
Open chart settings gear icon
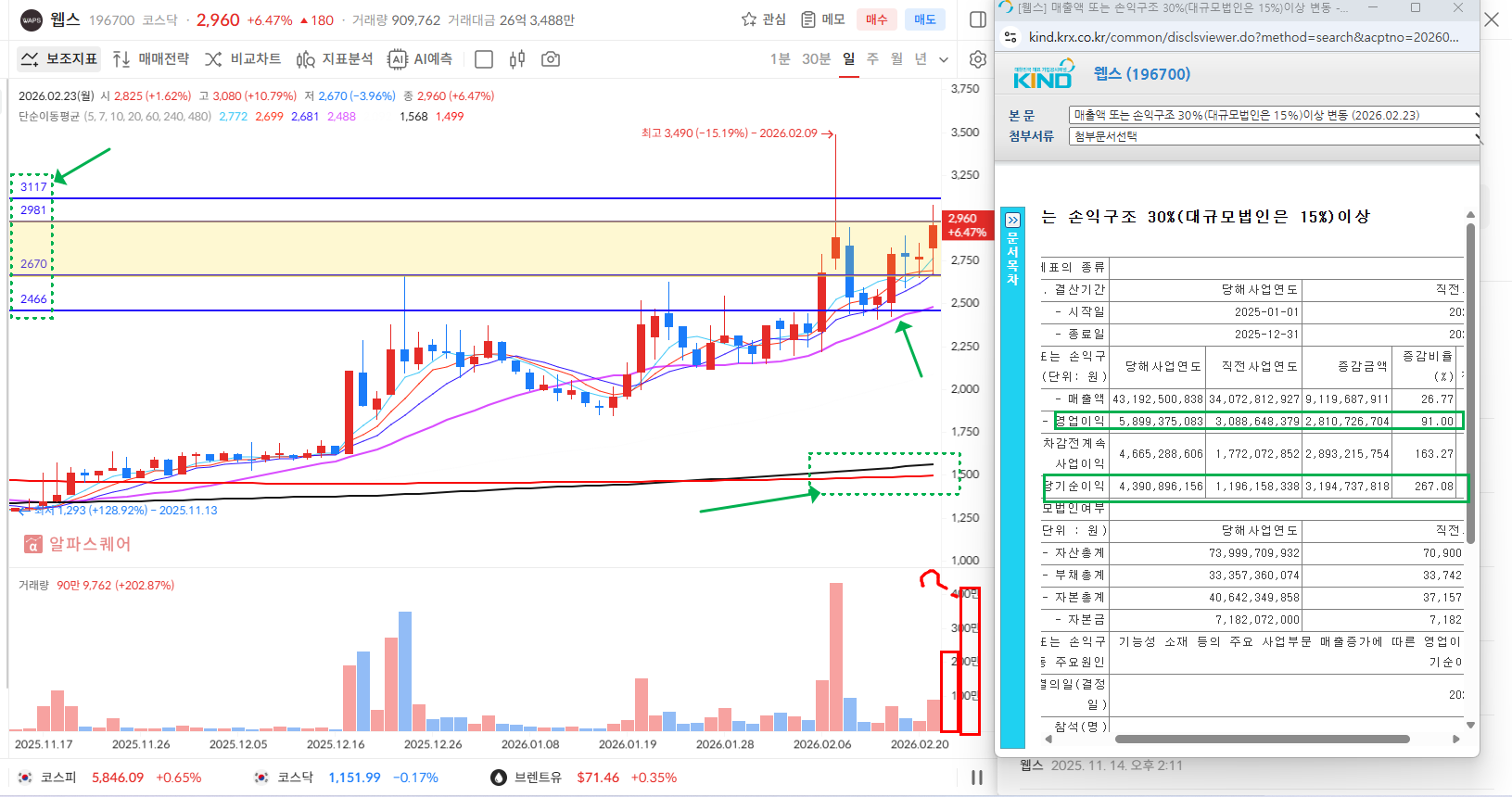[977, 59]
